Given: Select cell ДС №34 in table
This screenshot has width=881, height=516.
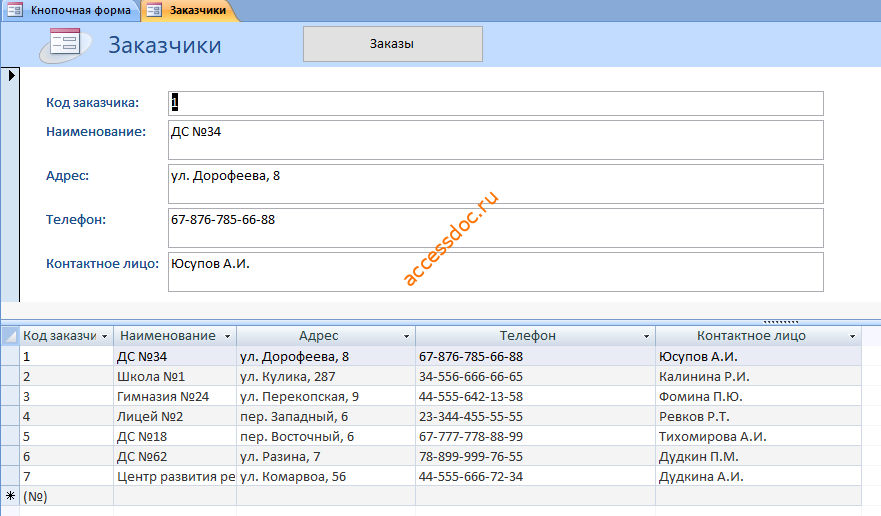Looking at the screenshot, I should (x=175, y=356).
